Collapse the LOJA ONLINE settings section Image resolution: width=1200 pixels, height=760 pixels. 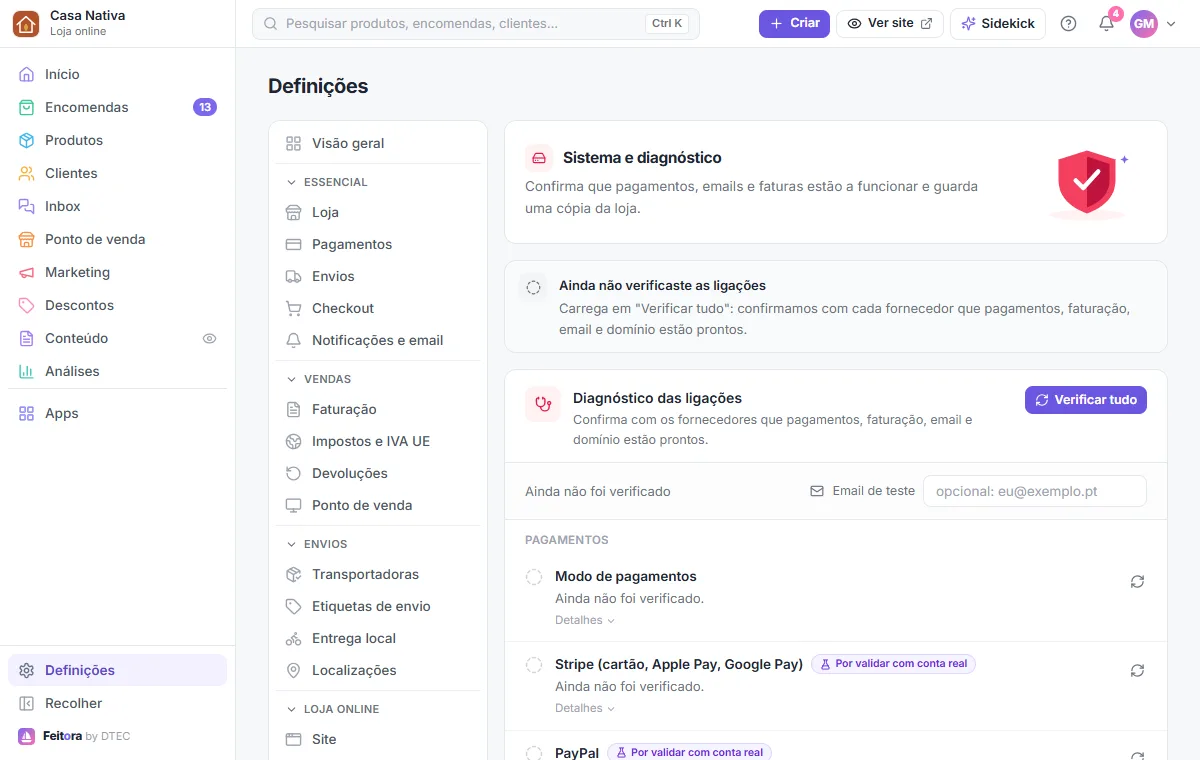pos(378,709)
